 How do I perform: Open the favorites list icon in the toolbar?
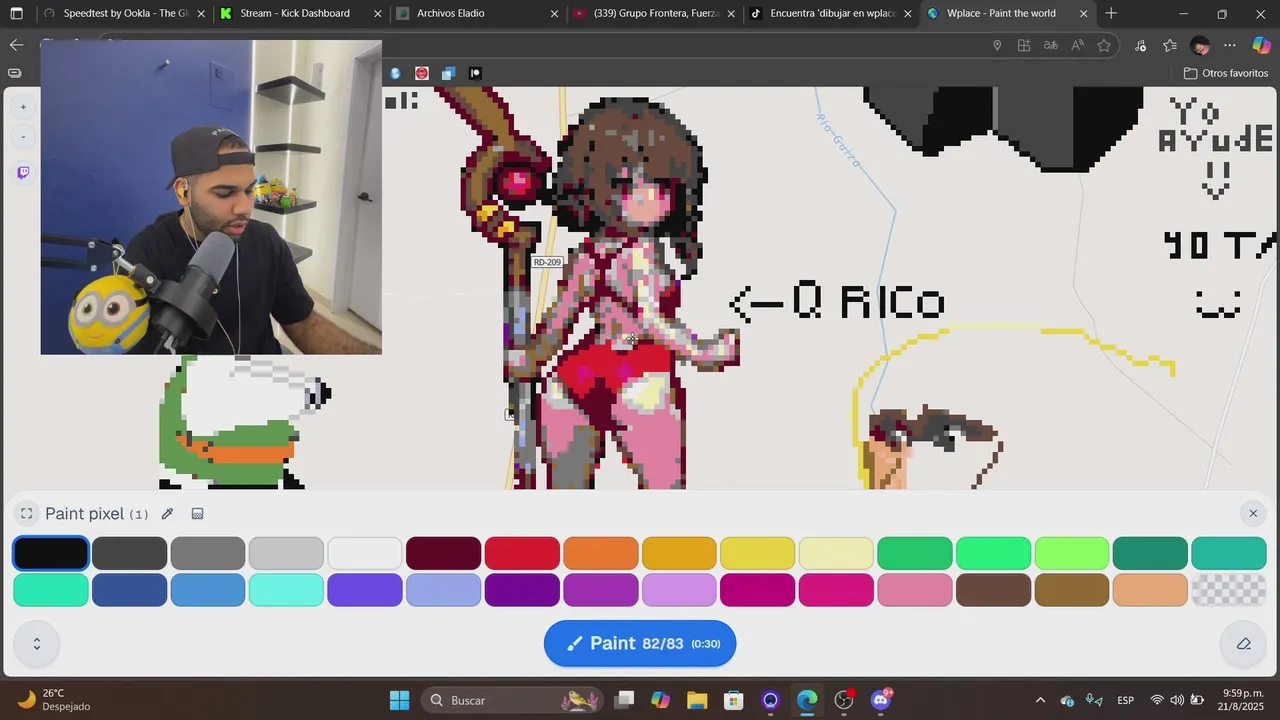coord(1170,45)
